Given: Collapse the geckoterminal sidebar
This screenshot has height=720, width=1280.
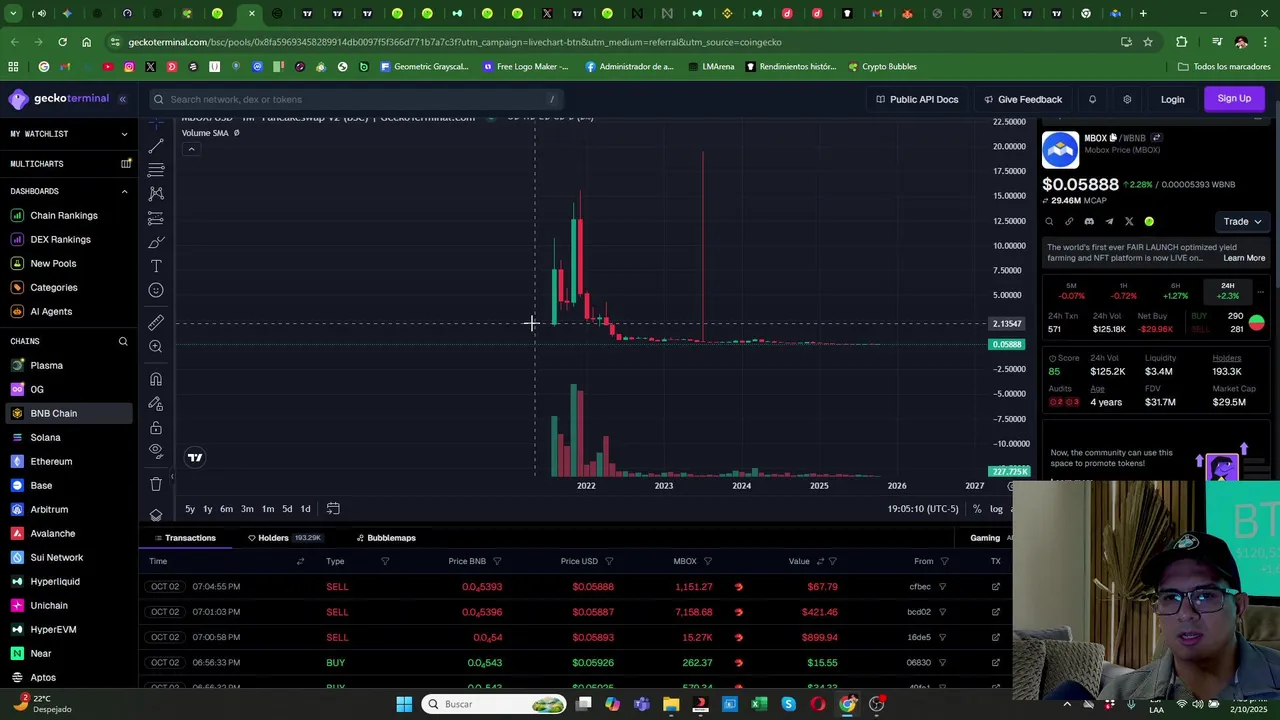Looking at the screenshot, I should click(122, 99).
